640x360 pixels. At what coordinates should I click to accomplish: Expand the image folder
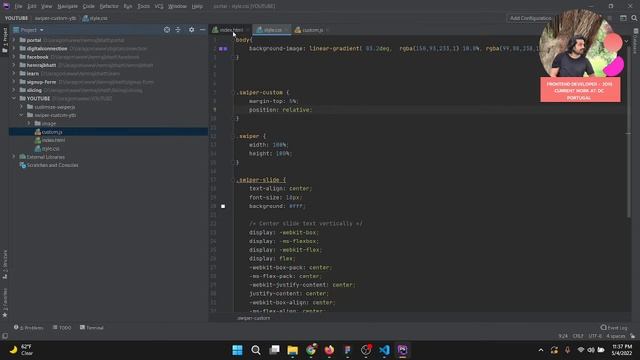pyautogui.click(x=29, y=123)
